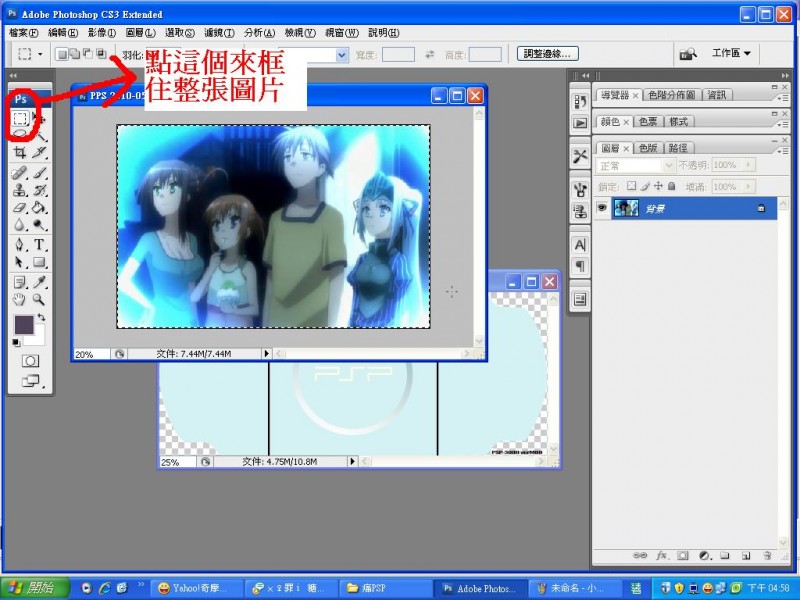The width and height of the screenshot is (800, 600).
Task: Select the Path Selection tool
Action: pos(19,262)
